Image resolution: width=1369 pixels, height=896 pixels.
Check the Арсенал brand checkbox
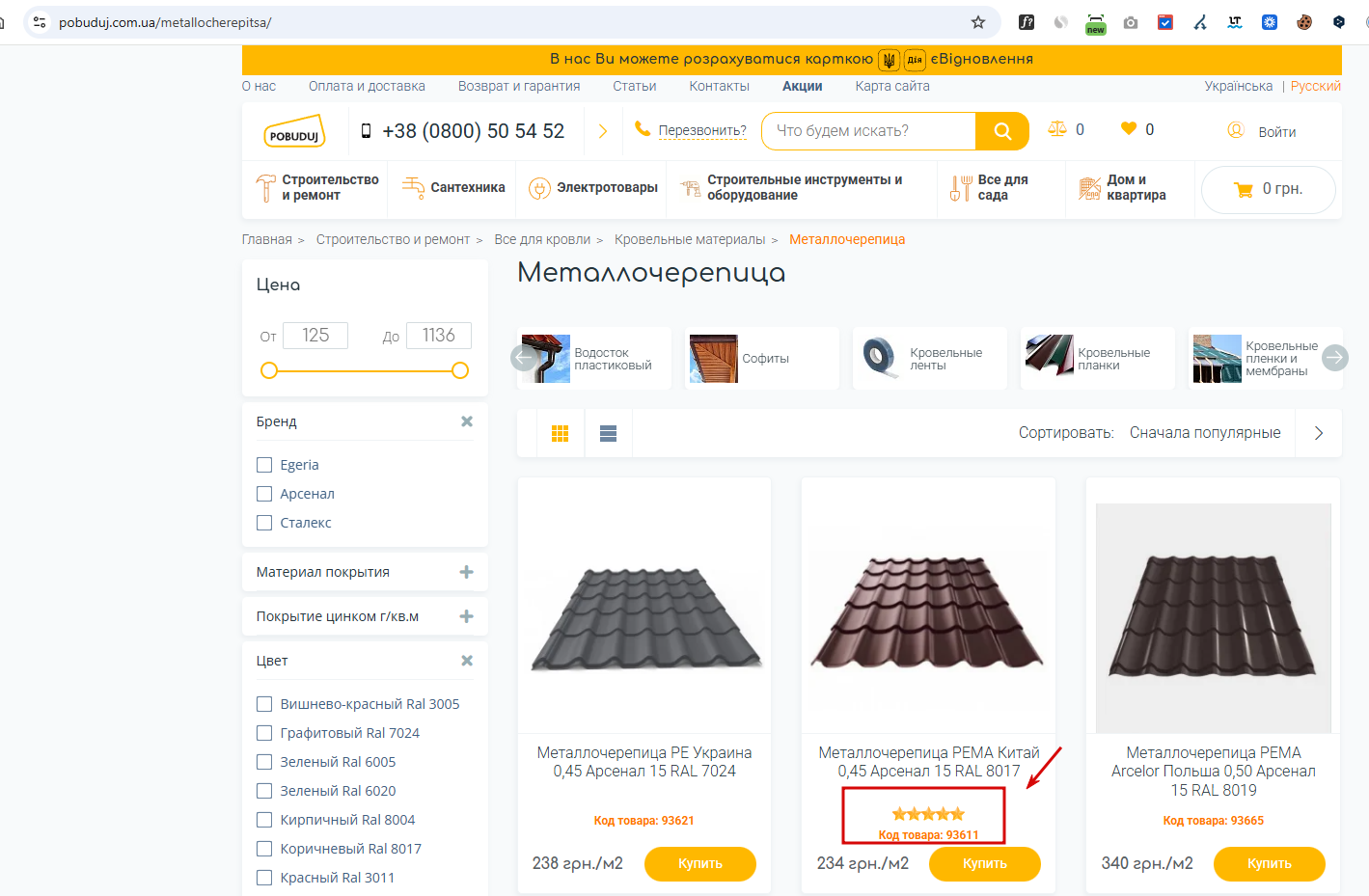pyautogui.click(x=264, y=494)
